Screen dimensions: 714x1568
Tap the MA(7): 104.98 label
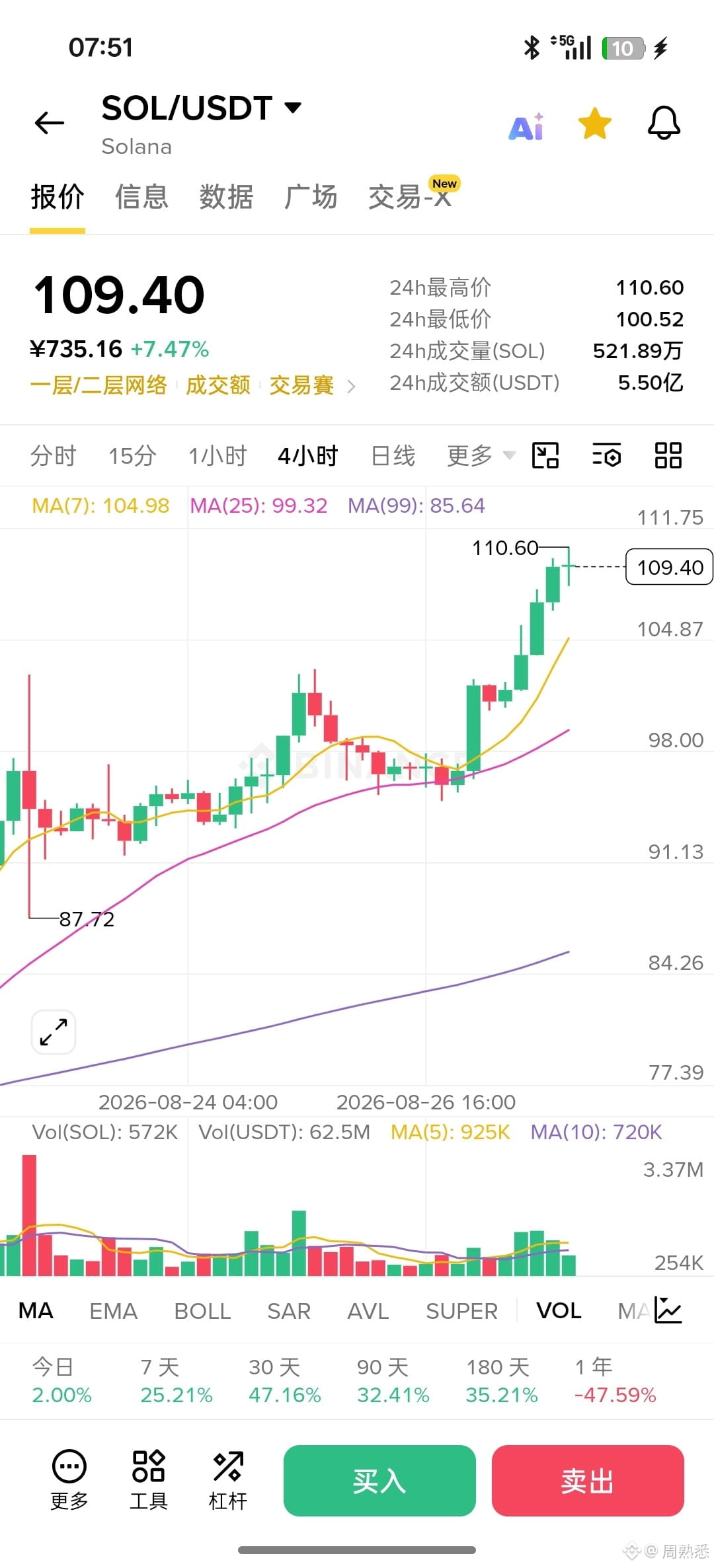100,505
